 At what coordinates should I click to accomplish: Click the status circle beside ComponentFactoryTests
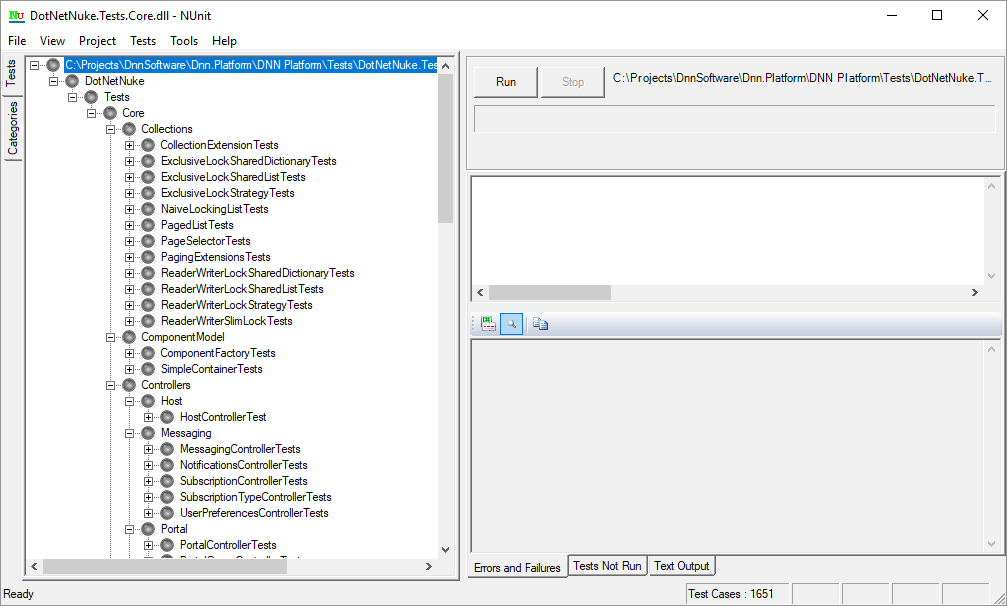[x=148, y=353]
